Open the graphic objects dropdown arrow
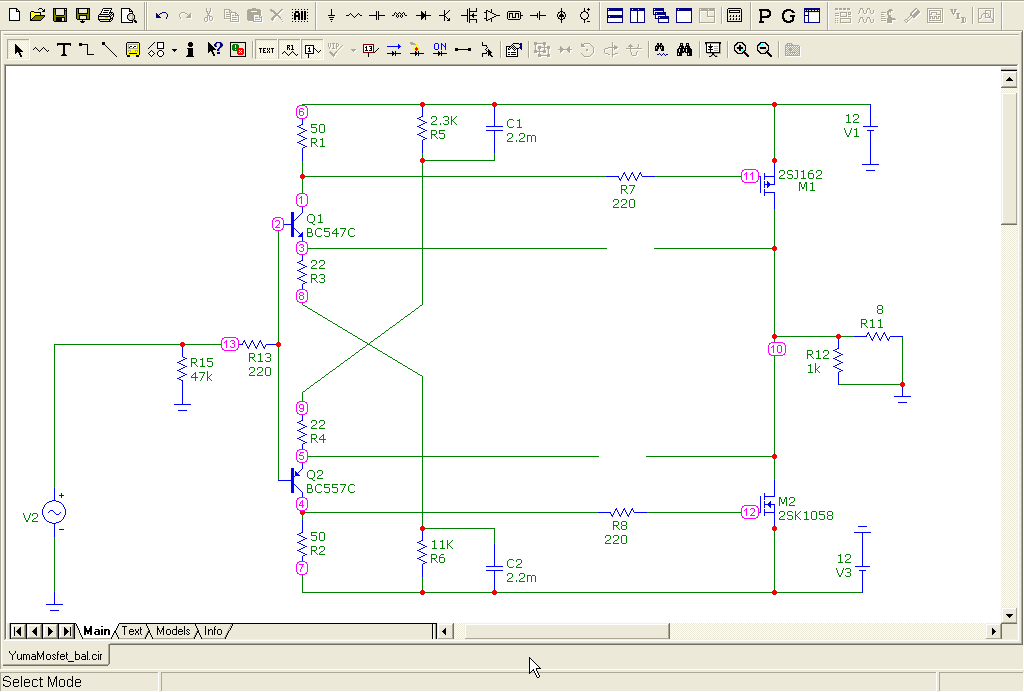The image size is (1024, 692). pos(174,50)
